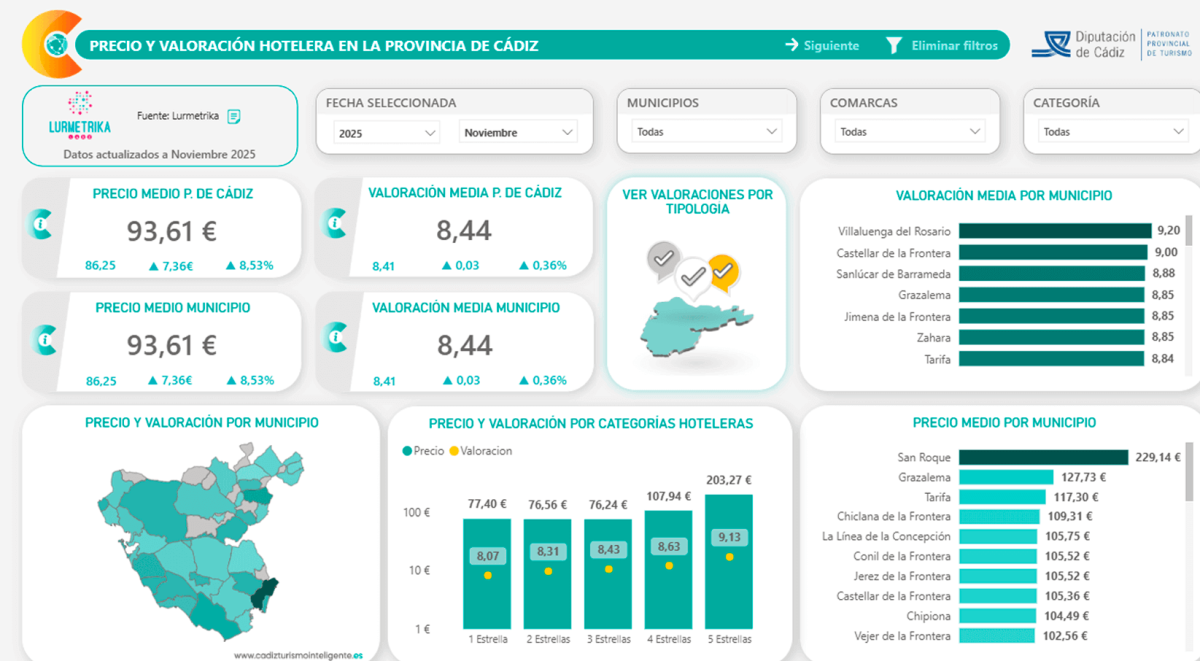
Task: Expand the Comarcas filter dropdown
Action: coord(910,132)
